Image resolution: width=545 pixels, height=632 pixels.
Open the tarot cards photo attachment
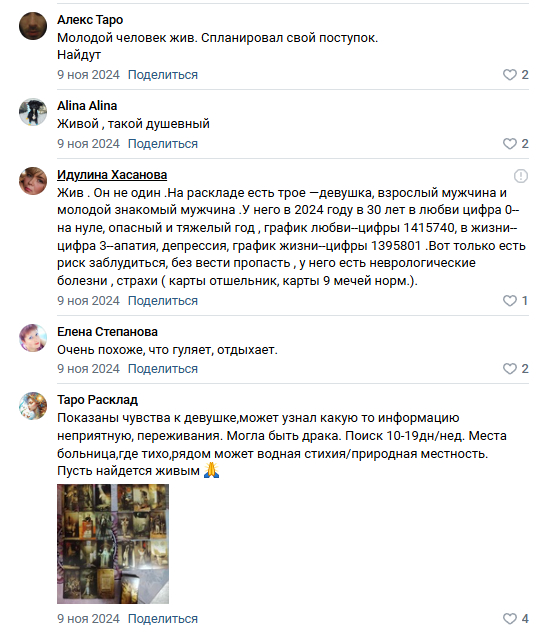[113, 544]
